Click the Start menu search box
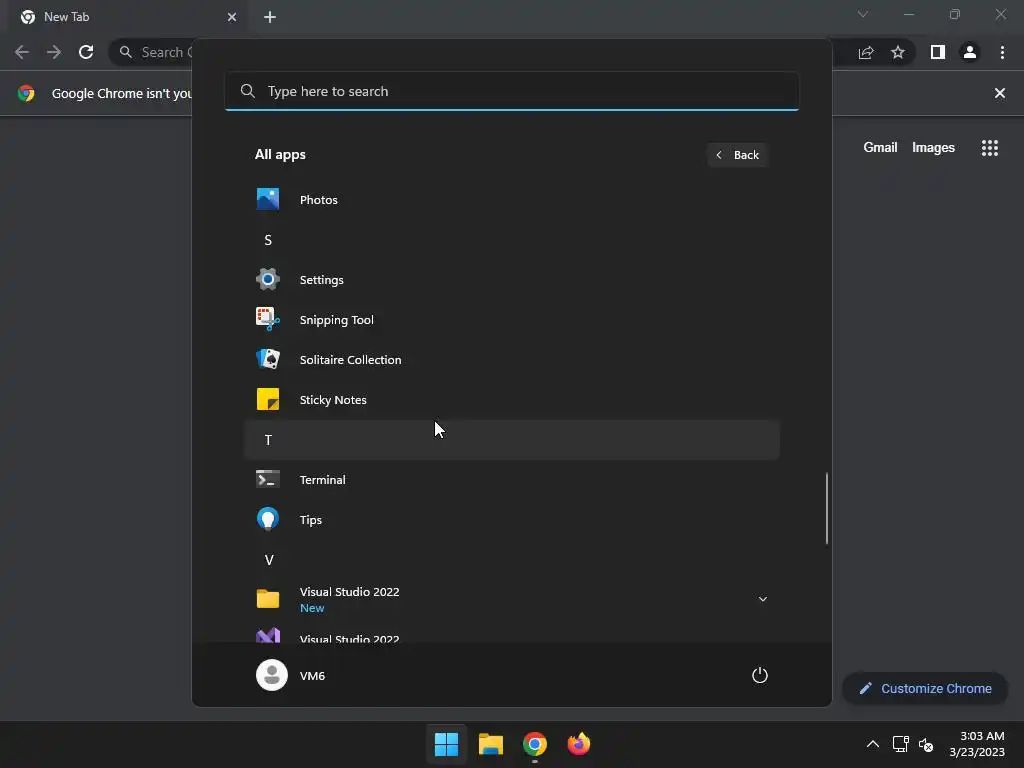 point(512,91)
